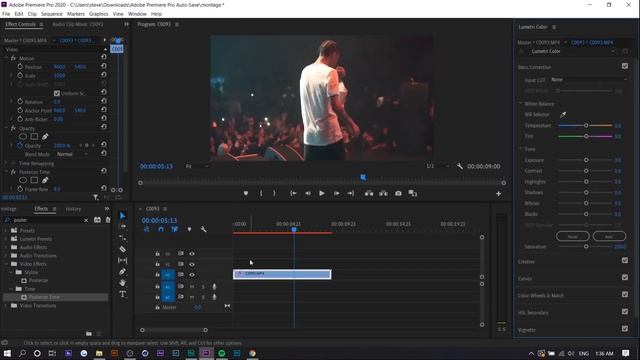Toggle Uniform Scale checkbox
Viewport: 640px width, 360px height.
point(57,93)
